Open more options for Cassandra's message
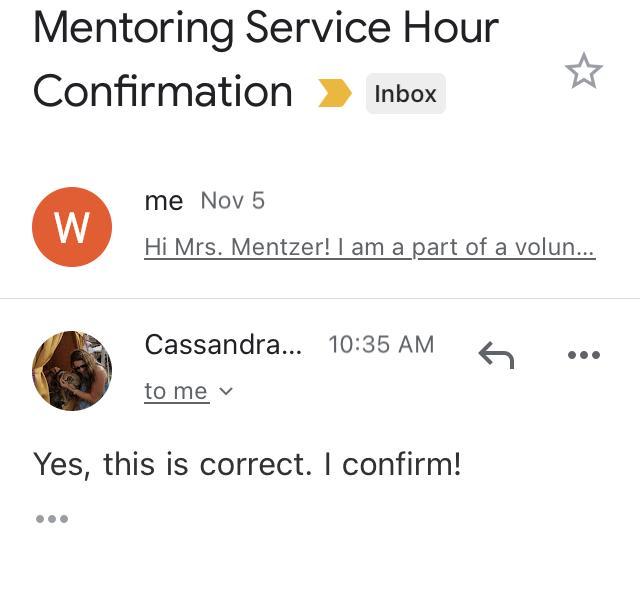Image resolution: width=640 pixels, height=599 pixels. click(x=583, y=354)
